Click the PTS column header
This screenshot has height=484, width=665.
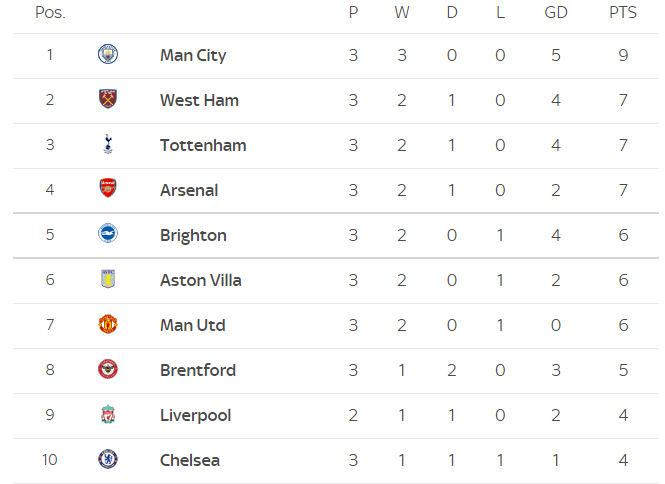[x=623, y=12]
